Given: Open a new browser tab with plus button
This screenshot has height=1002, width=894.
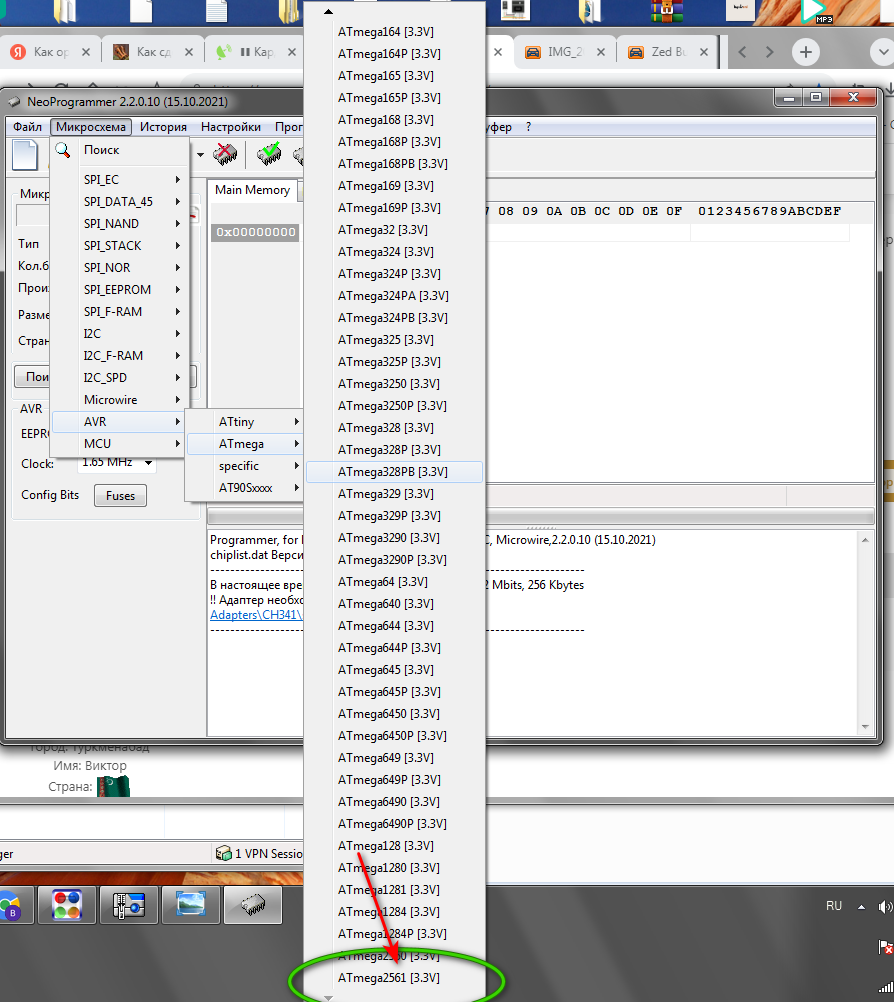Looking at the screenshot, I should click(806, 52).
